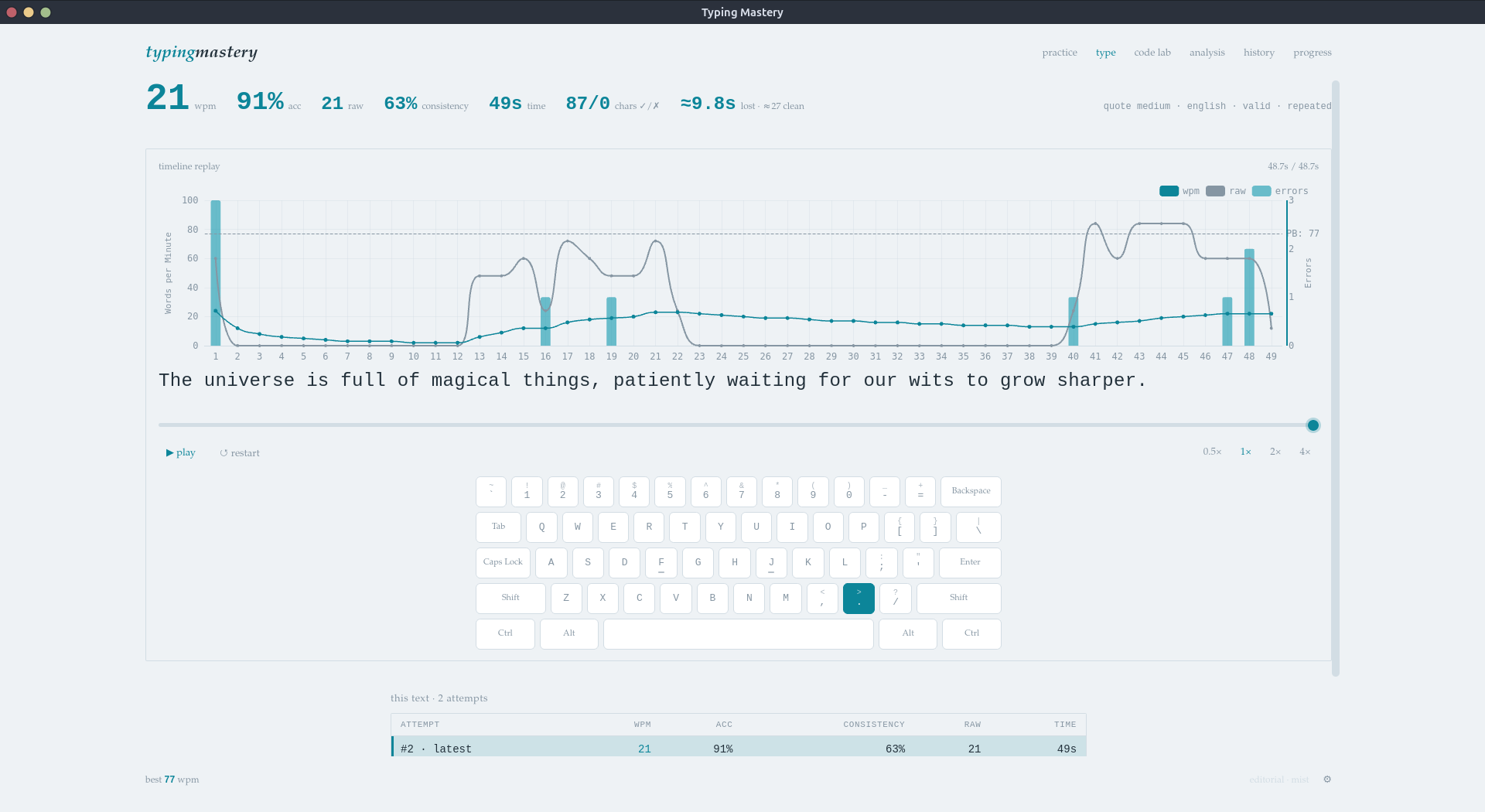Sort attempts by CONSISTENCY column header
The width and height of the screenshot is (1485, 812).
pyautogui.click(x=874, y=725)
